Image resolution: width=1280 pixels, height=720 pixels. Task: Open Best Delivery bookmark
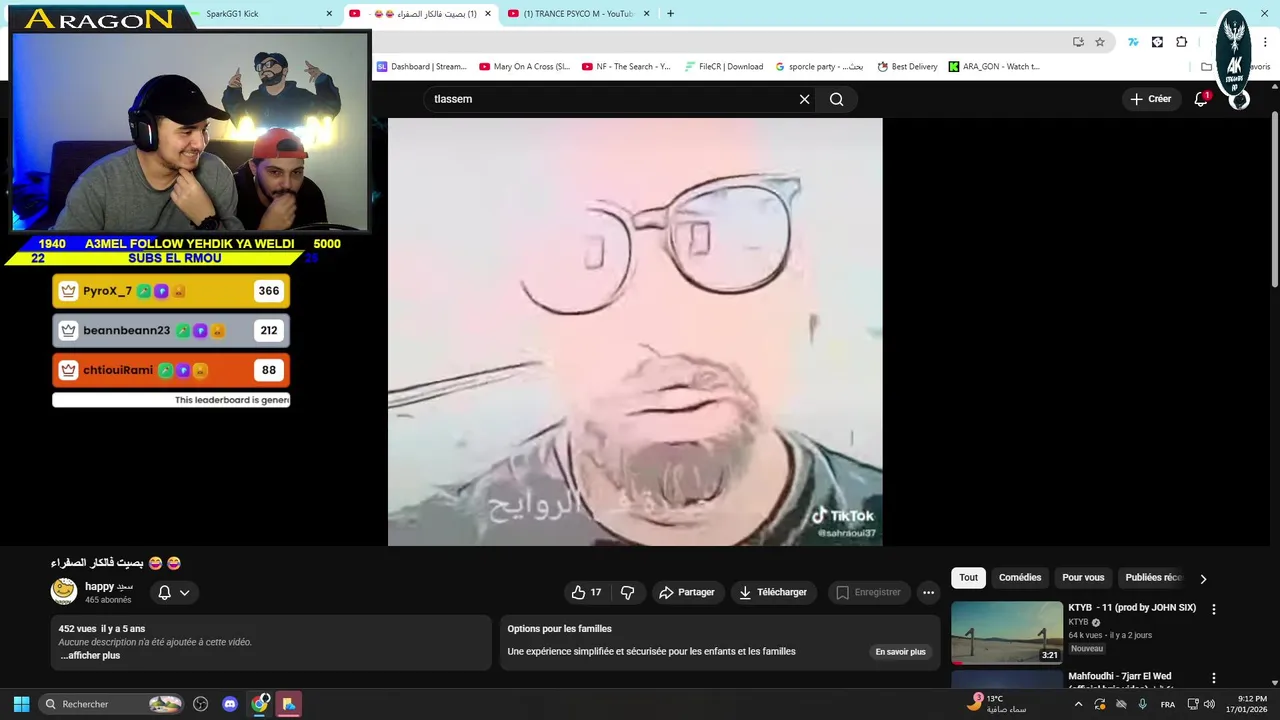click(x=908, y=67)
